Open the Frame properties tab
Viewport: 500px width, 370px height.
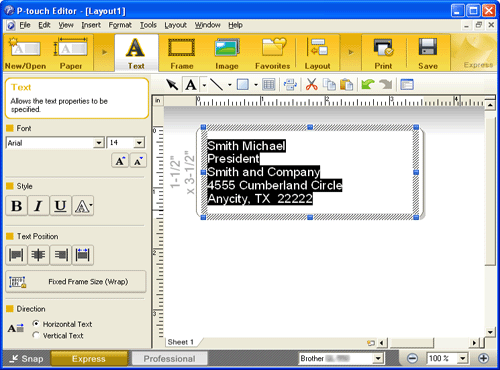[182, 53]
